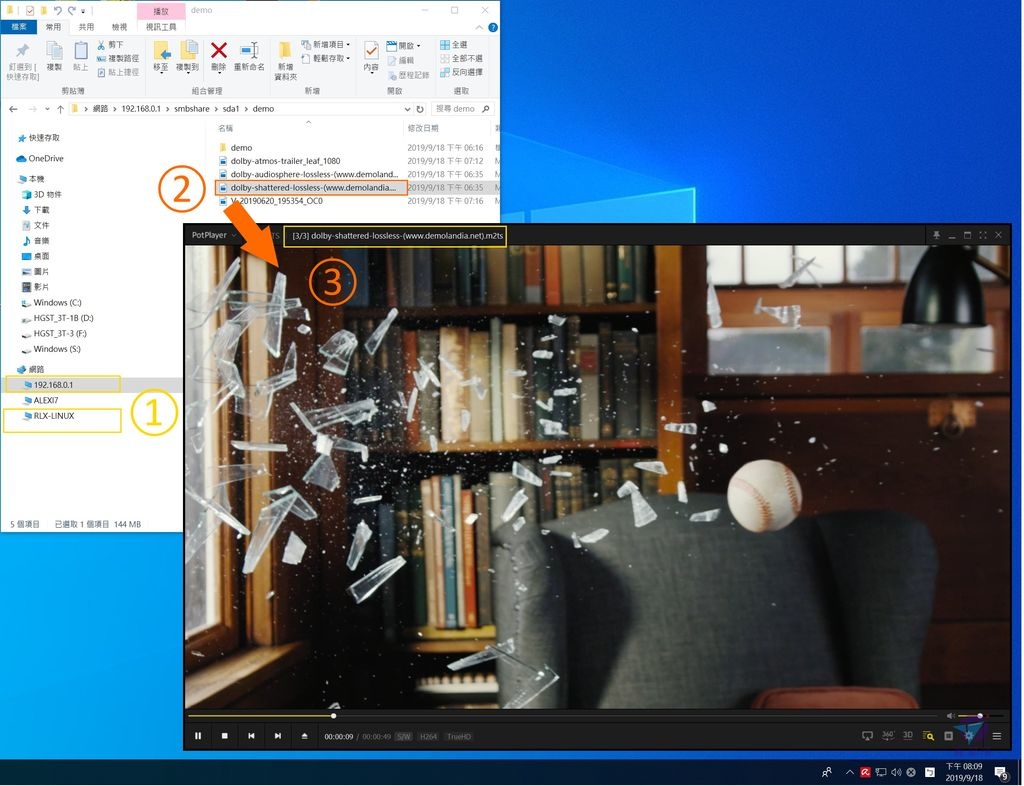Switch to 視訊工具 video tools tab

pyautogui.click(x=161, y=27)
